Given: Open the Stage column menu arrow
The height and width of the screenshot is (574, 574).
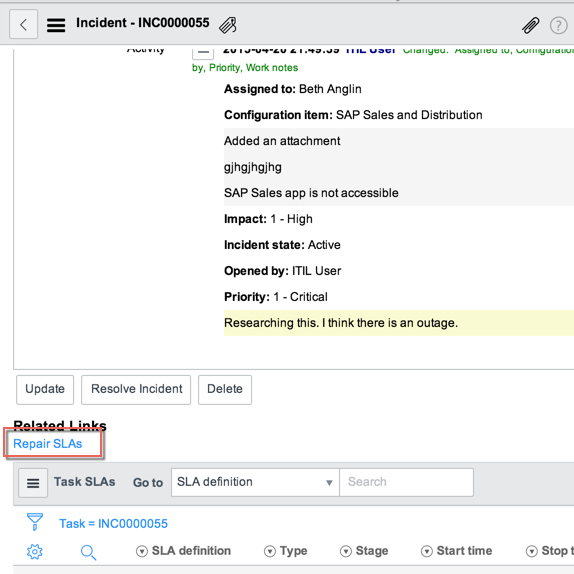Looking at the screenshot, I should 346,551.
